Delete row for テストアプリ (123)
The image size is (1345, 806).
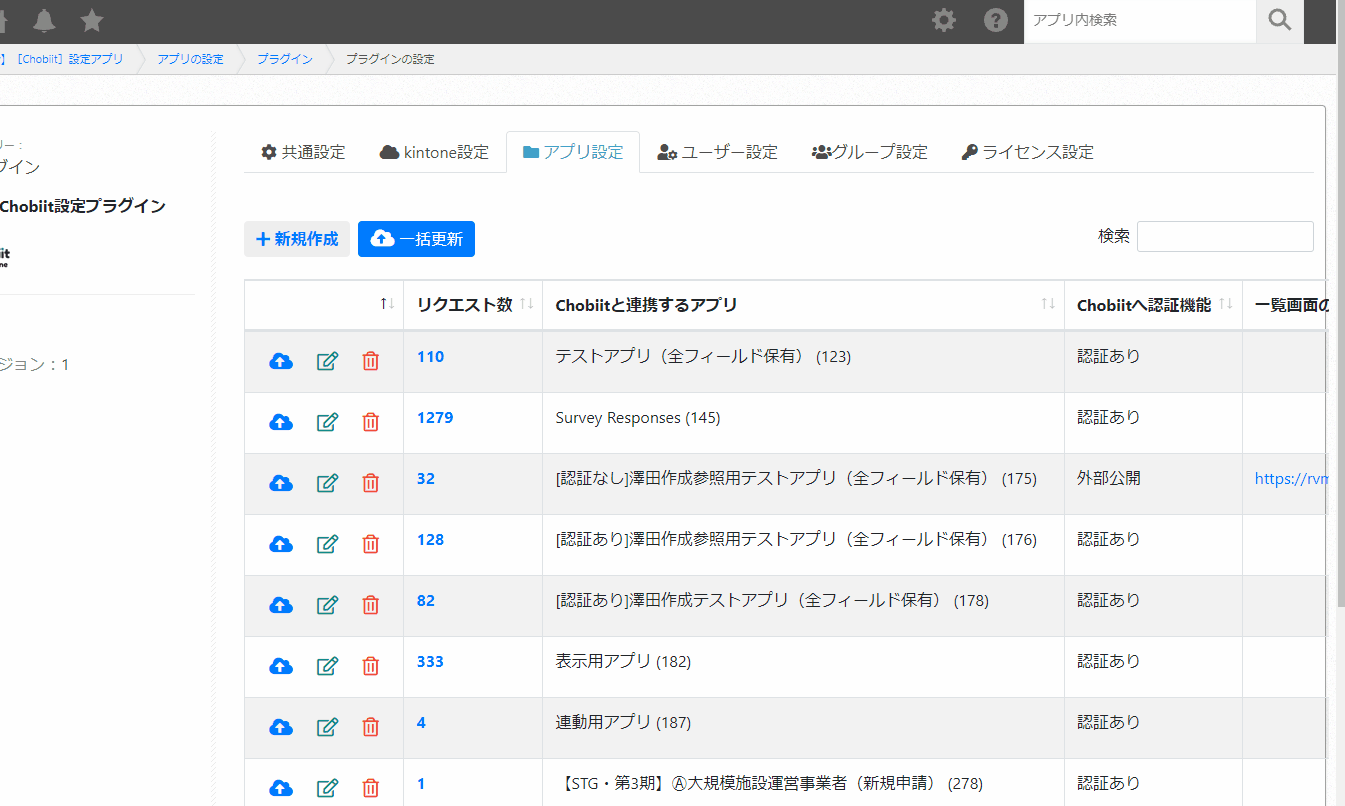(x=370, y=361)
